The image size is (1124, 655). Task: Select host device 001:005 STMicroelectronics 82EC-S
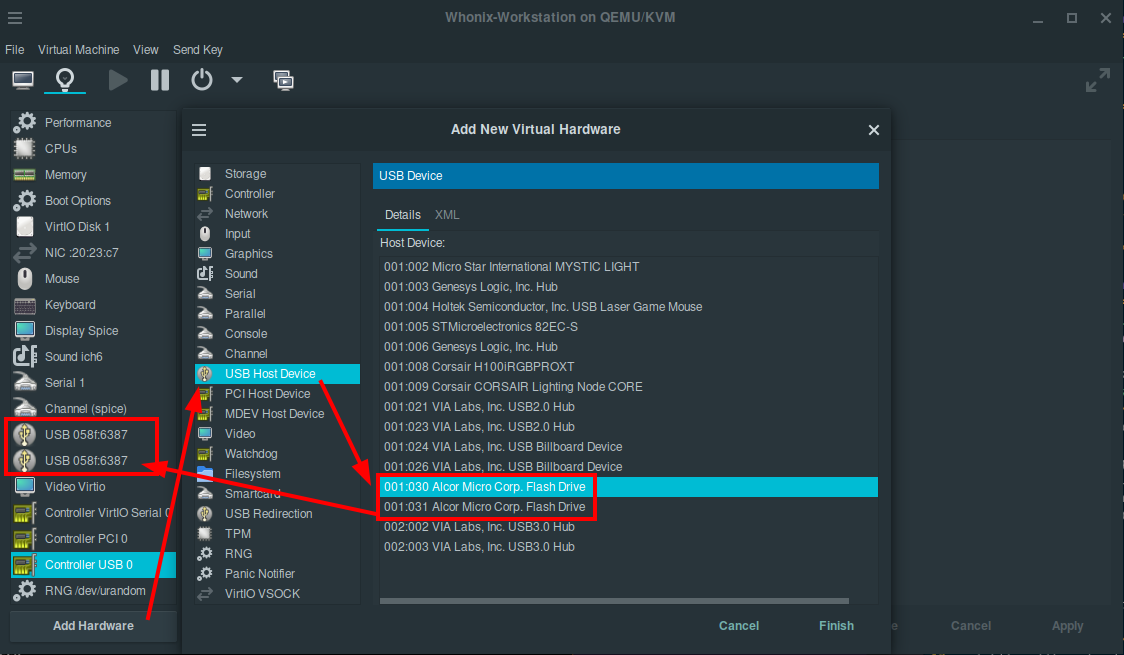[x=629, y=327]
